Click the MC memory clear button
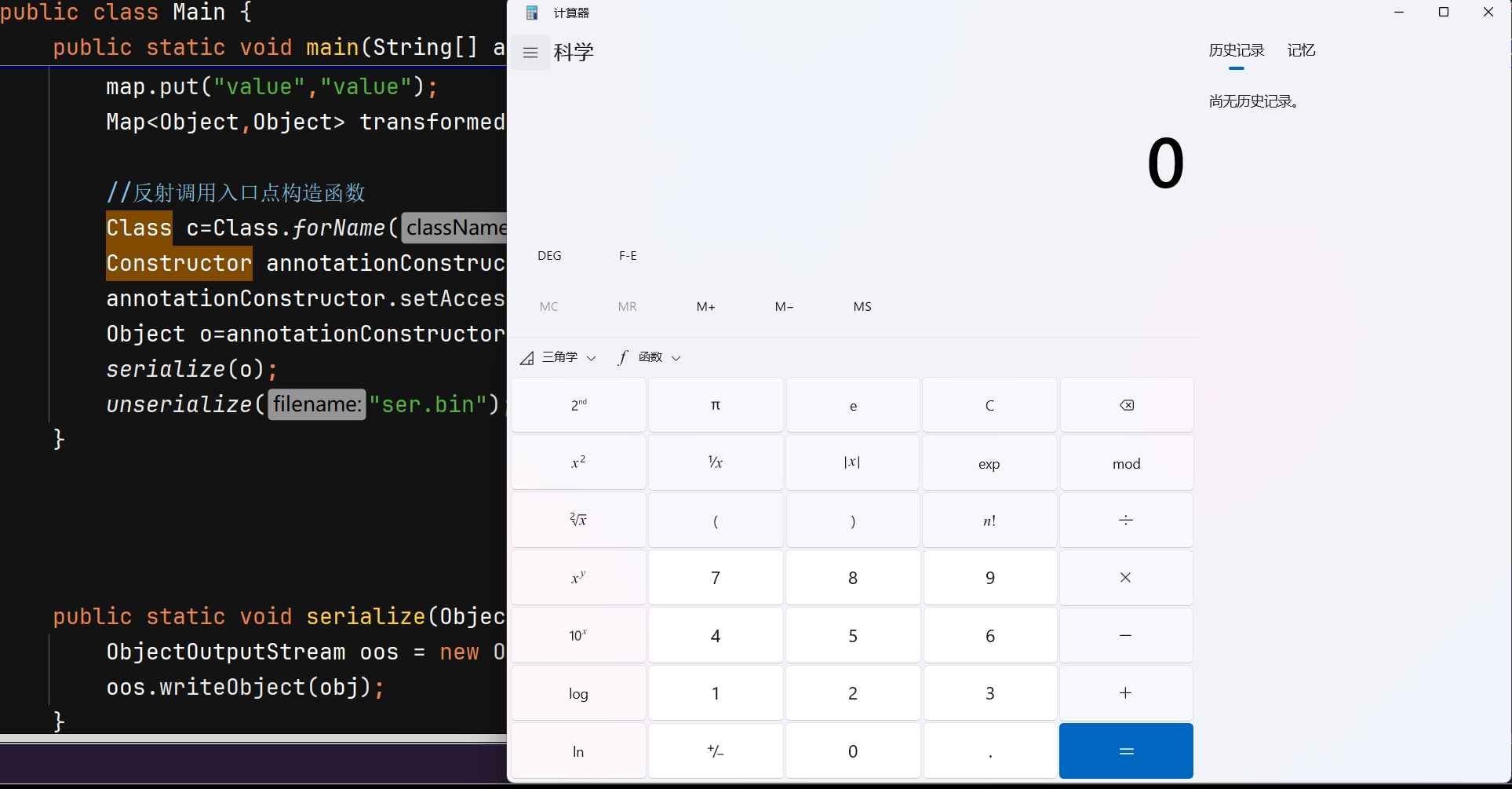This screenshot has width=1512, height=789. pyautogui.click(x=549, y=307)
